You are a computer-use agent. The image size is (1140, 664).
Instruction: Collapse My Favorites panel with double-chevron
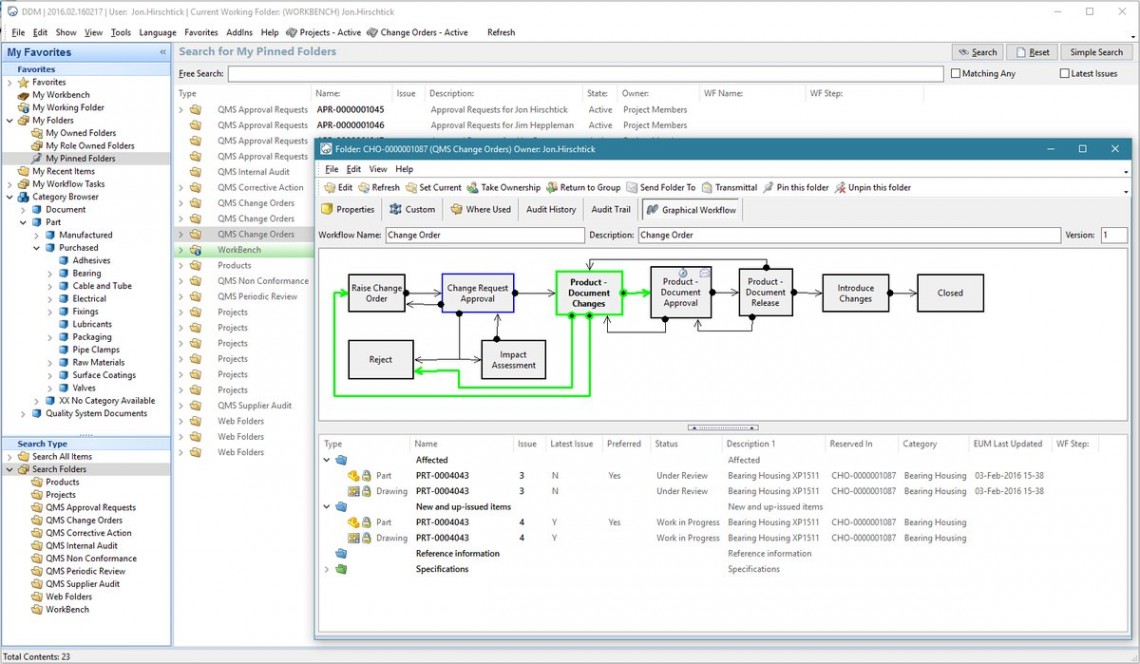[163, 52]
